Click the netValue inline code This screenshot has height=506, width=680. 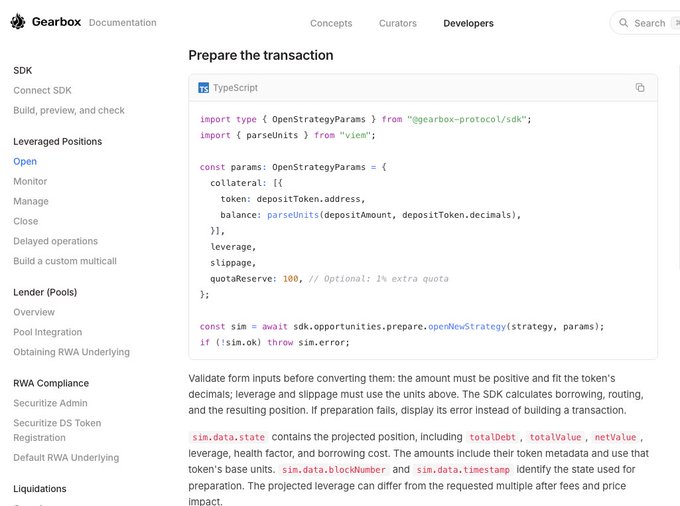pyautogui.click(x=615, y=437)
